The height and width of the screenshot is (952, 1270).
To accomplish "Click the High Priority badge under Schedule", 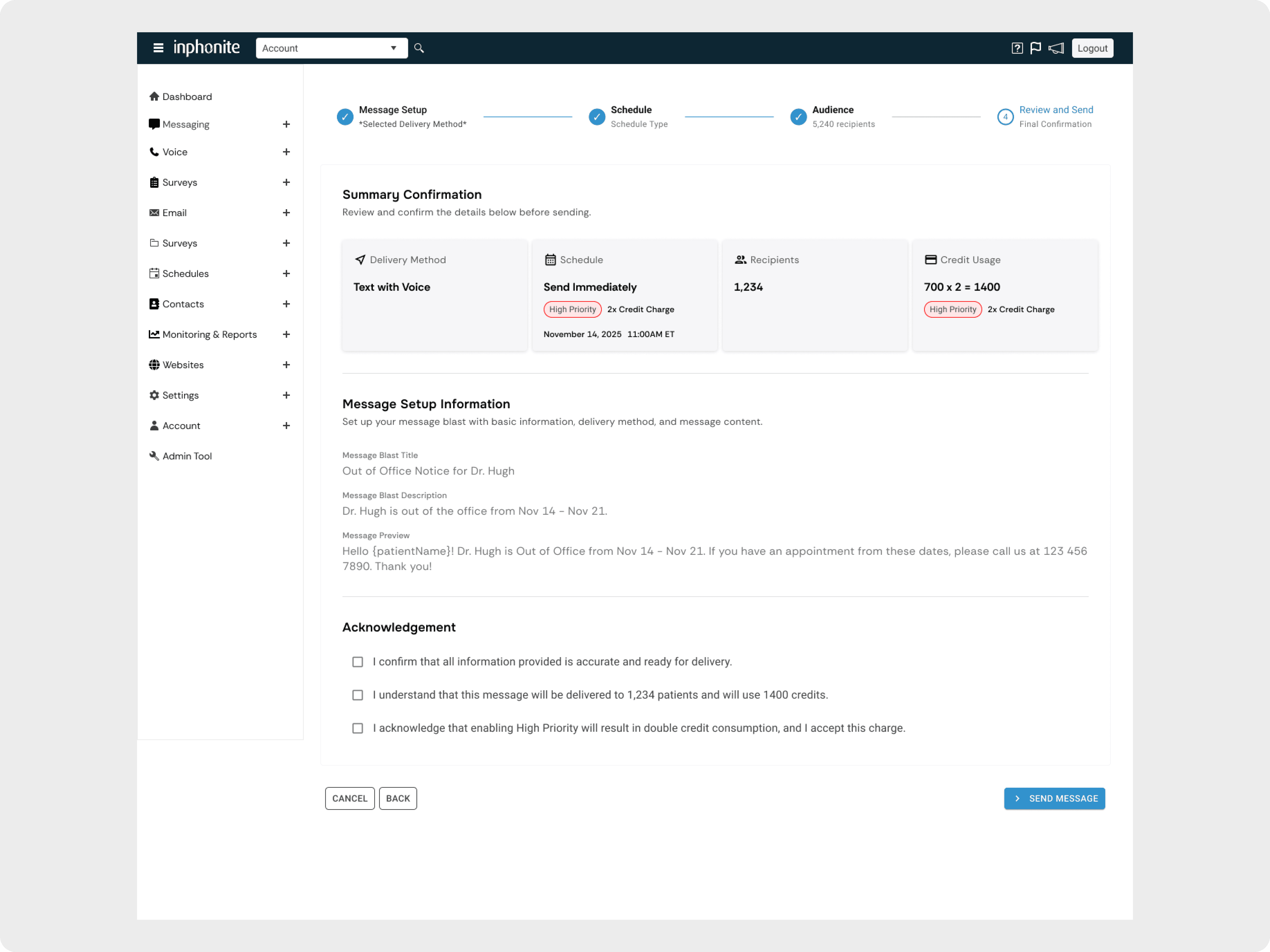I will (x=572, y=309).
